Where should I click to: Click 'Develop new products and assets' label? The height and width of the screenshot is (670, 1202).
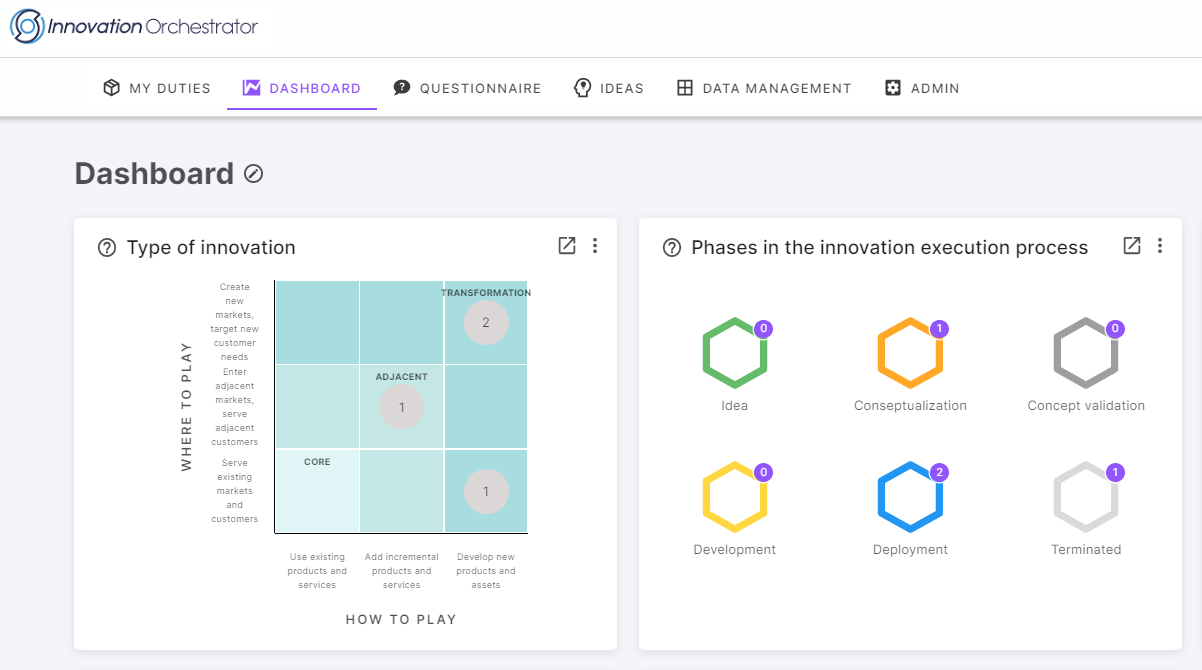coord(486,571)
